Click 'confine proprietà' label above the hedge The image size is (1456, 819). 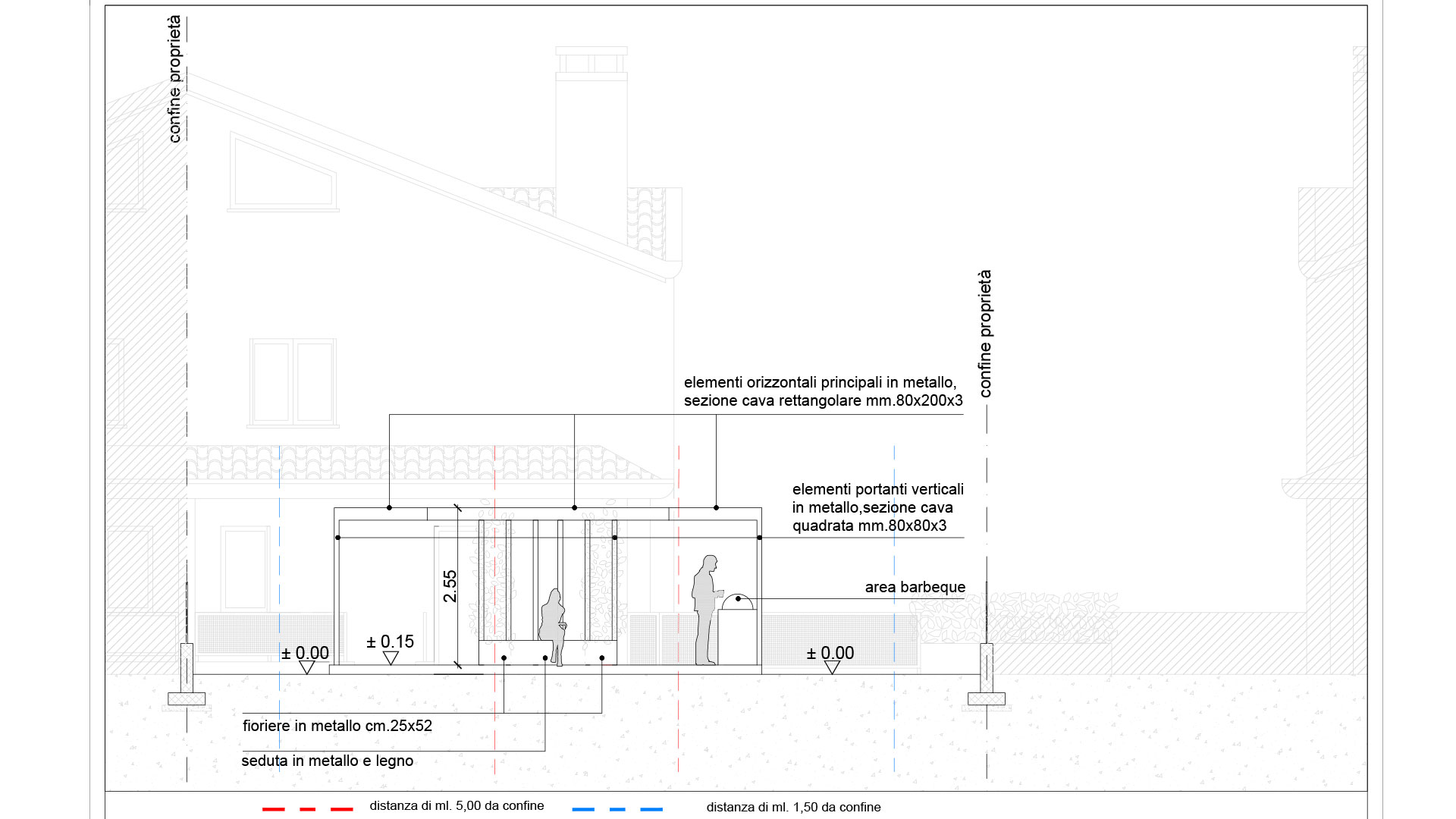(985, 334)
